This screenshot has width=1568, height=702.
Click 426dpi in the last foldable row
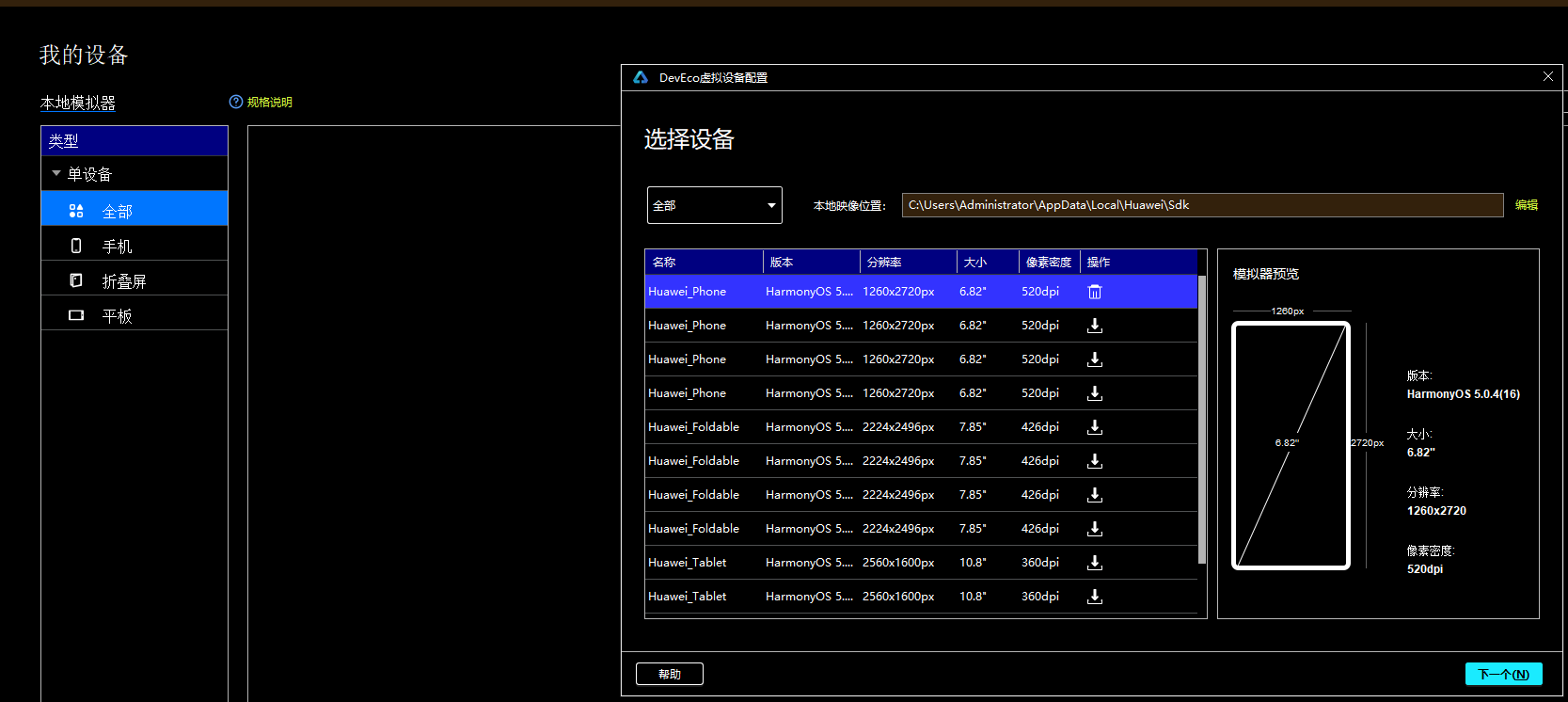tap(1040, 529)
